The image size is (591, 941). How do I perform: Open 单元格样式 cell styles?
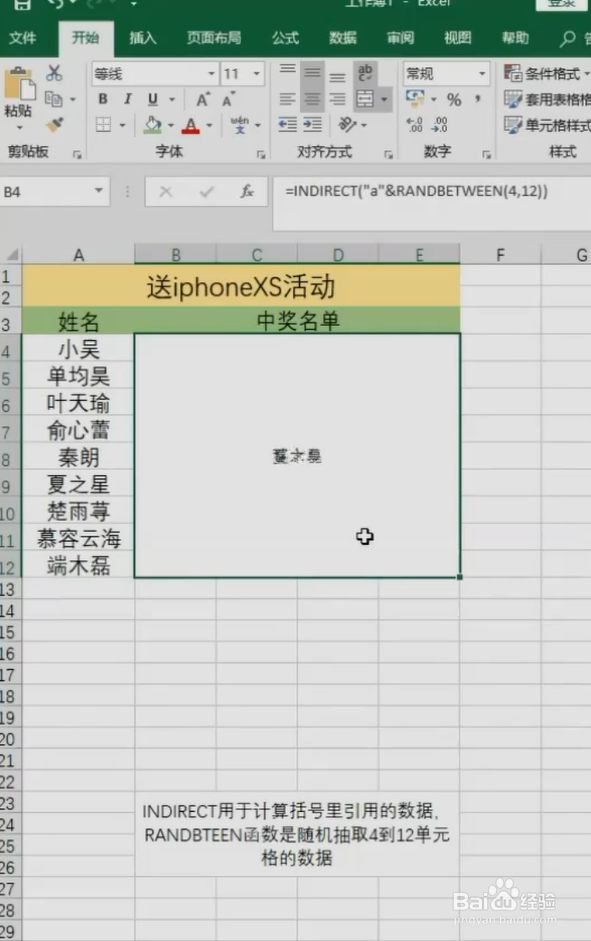[547, 125]
